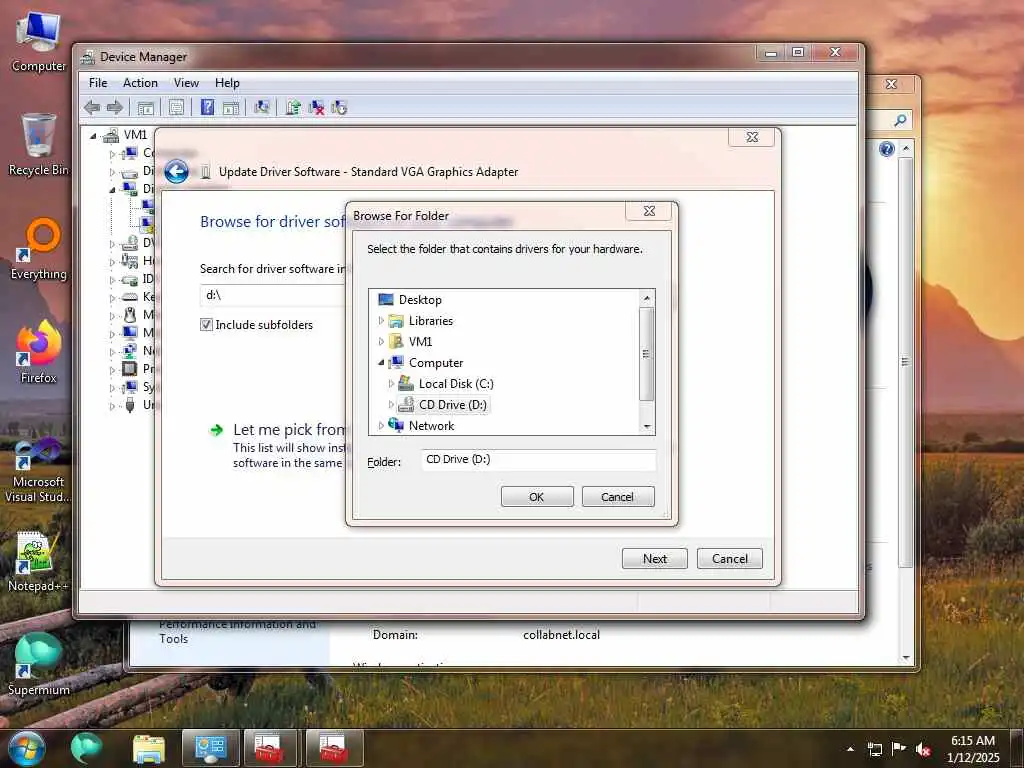Click the help icon in the background System window

(886, 149)
